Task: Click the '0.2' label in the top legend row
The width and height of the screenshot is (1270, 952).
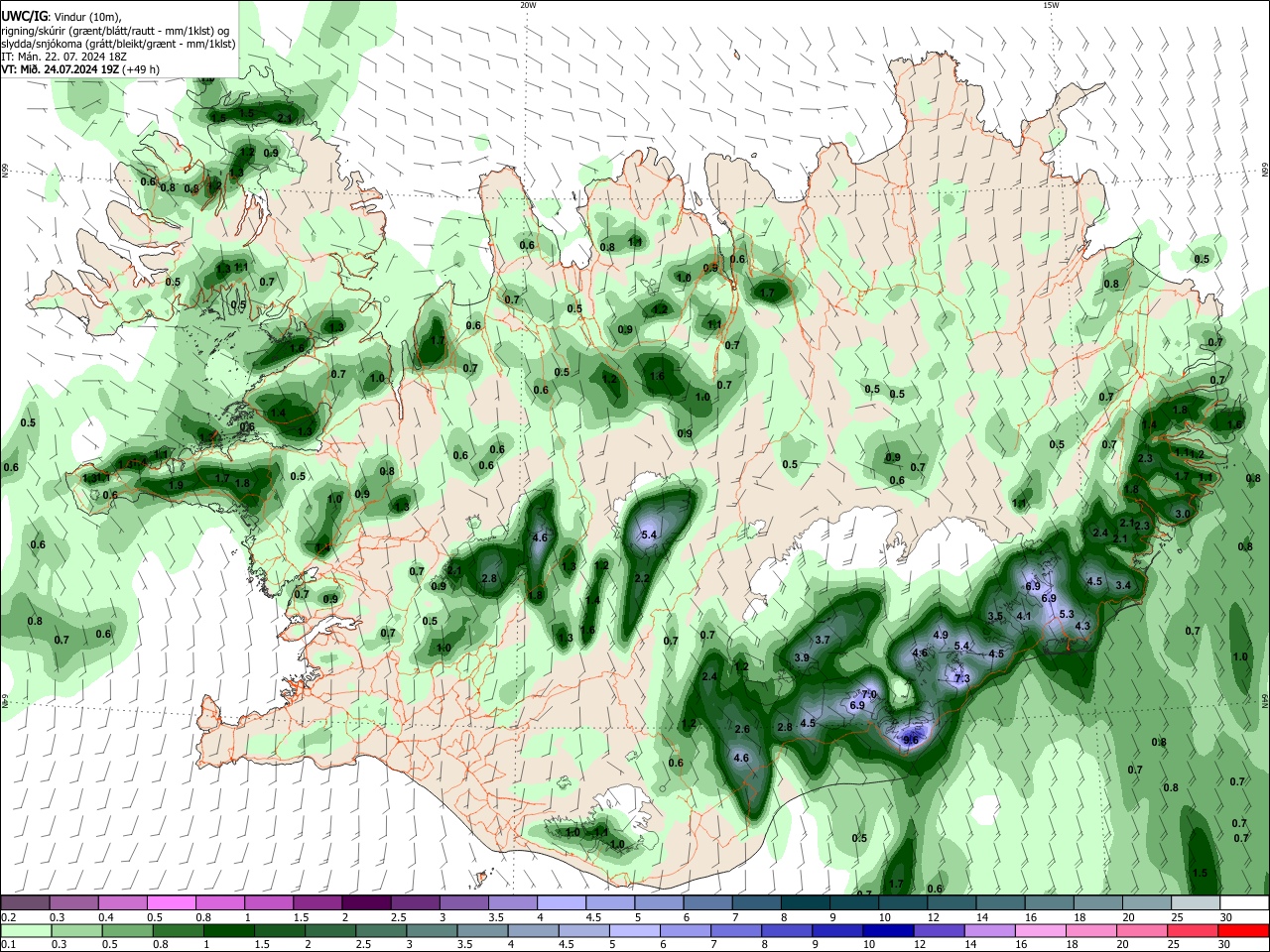Action: tap(8, 917)
